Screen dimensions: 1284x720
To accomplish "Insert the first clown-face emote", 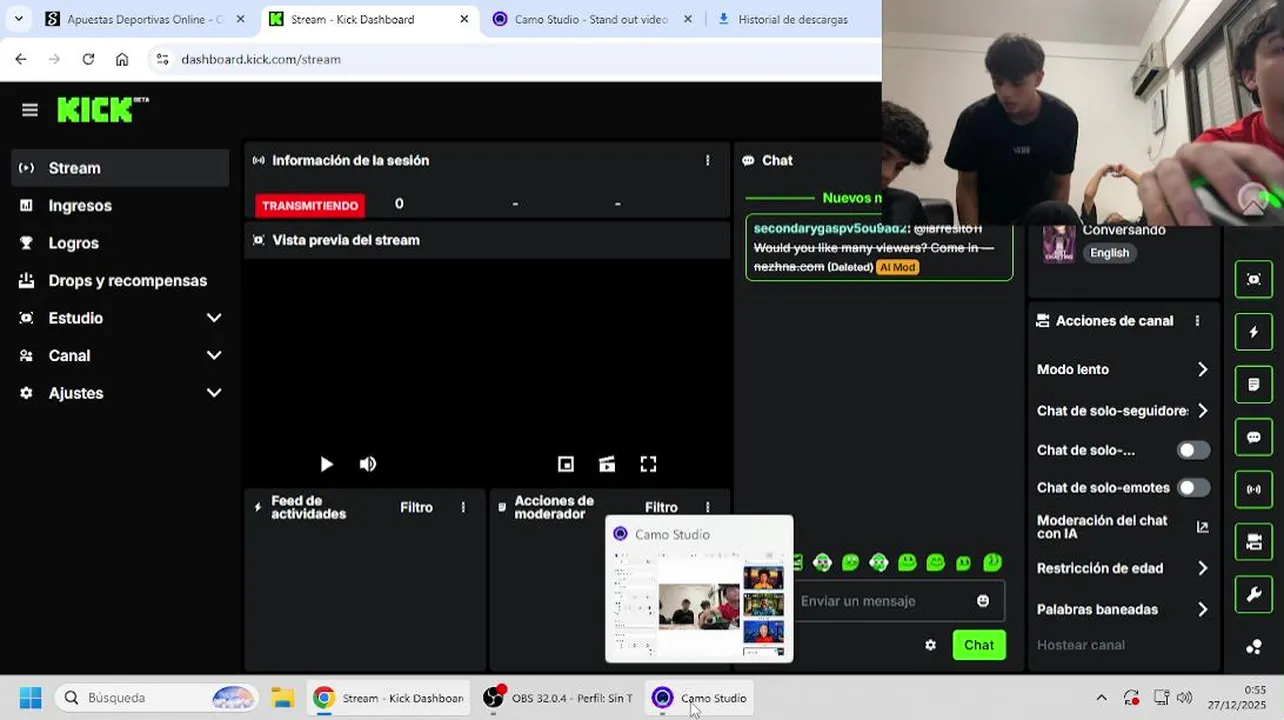I will point(822,563).
